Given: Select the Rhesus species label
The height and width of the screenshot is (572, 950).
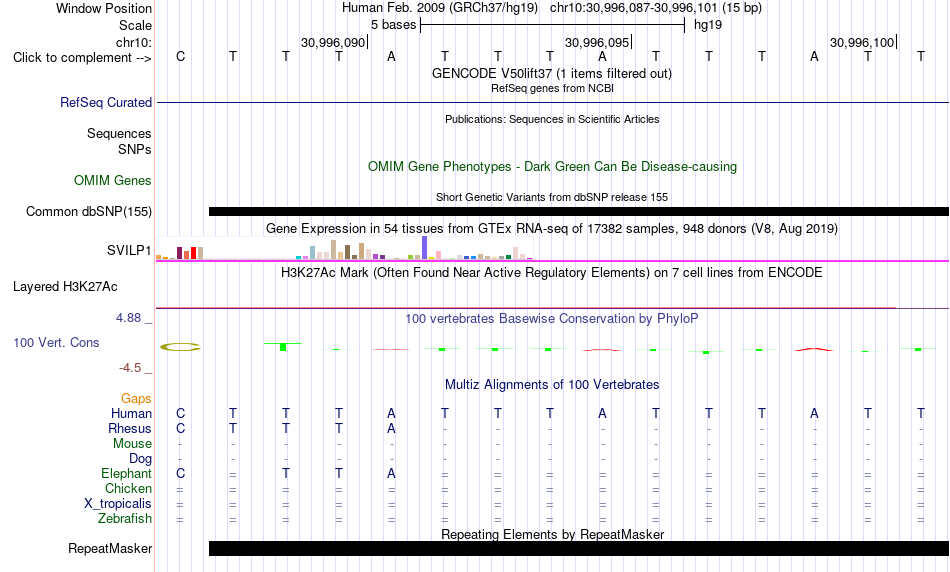Looking at the screenshot, I should (130, 428).
